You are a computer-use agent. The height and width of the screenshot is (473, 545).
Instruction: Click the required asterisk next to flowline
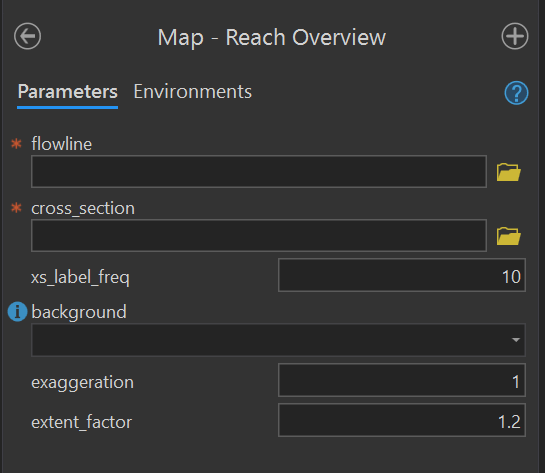(x=16, y=144)
